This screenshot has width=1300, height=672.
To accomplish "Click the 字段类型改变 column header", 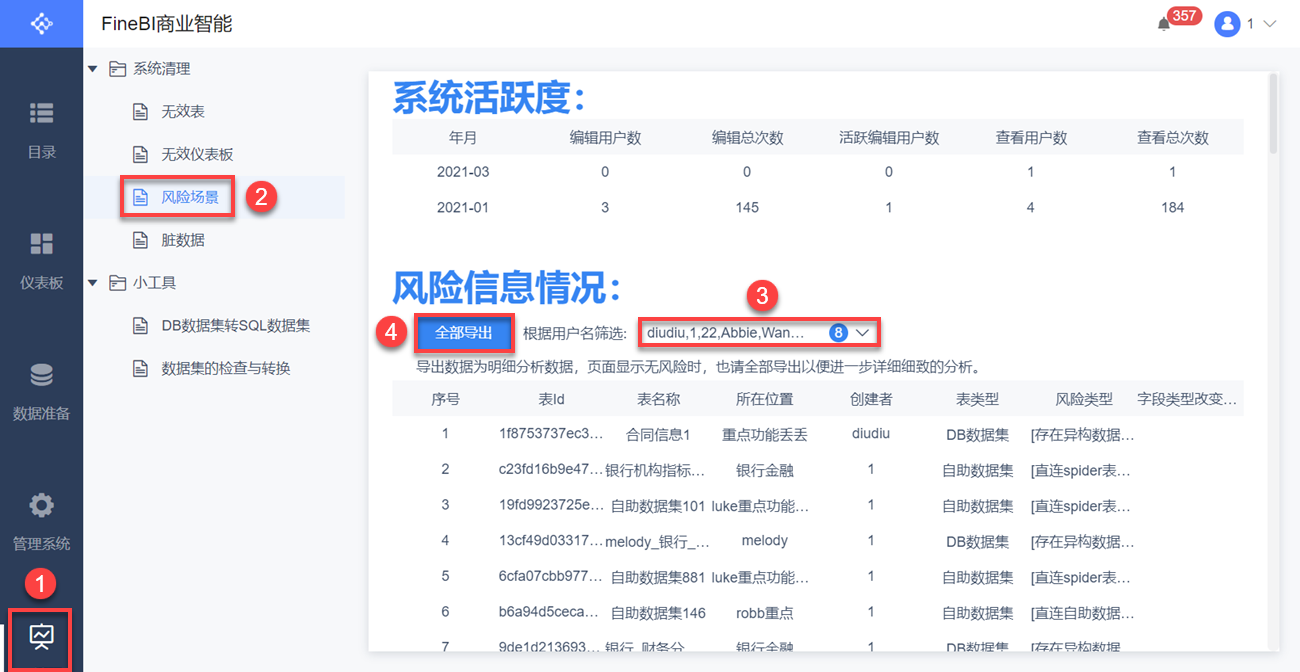I will (x=1188, y=399).
